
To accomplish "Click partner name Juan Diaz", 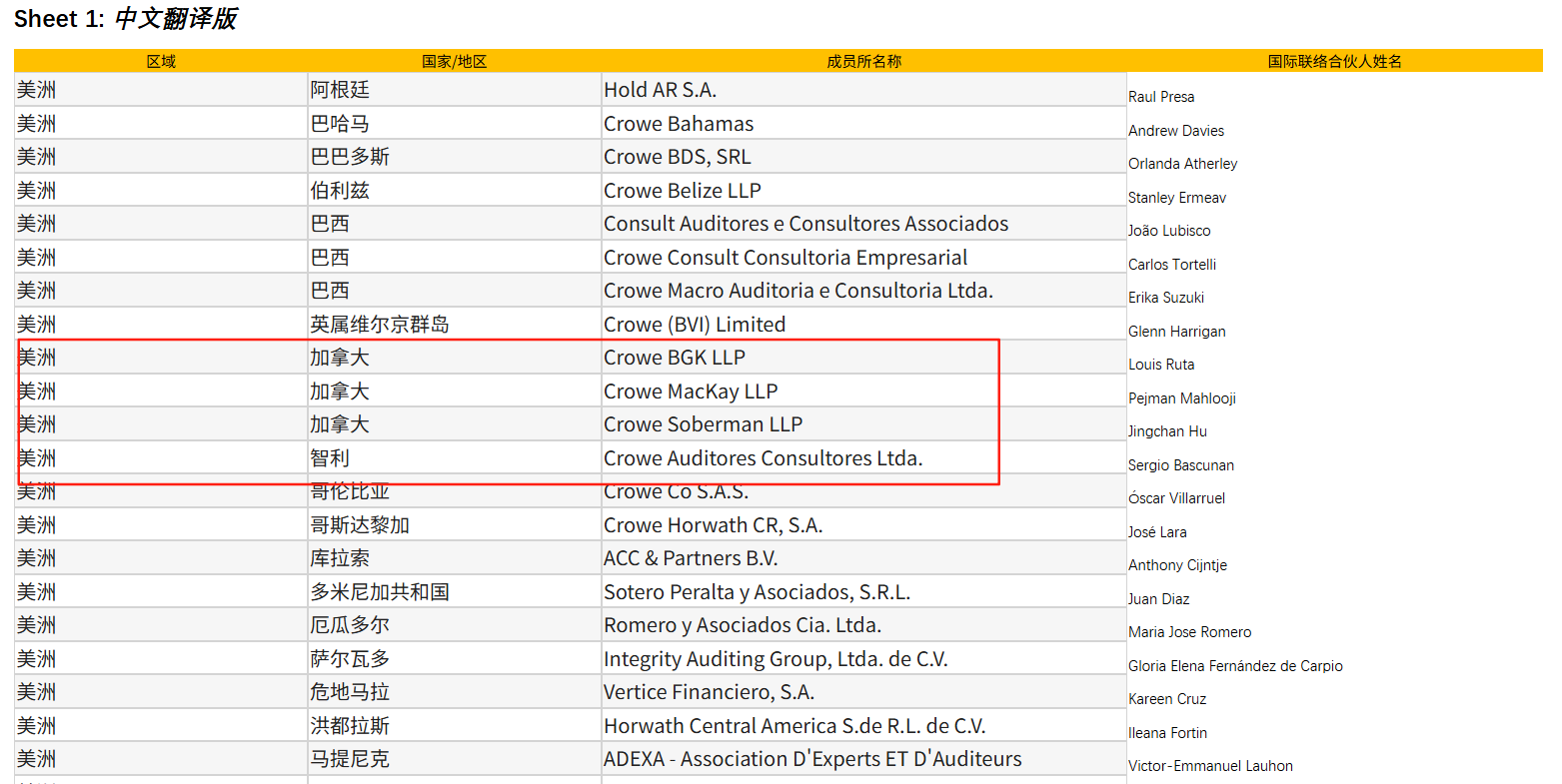I will tap(1158, 599).
